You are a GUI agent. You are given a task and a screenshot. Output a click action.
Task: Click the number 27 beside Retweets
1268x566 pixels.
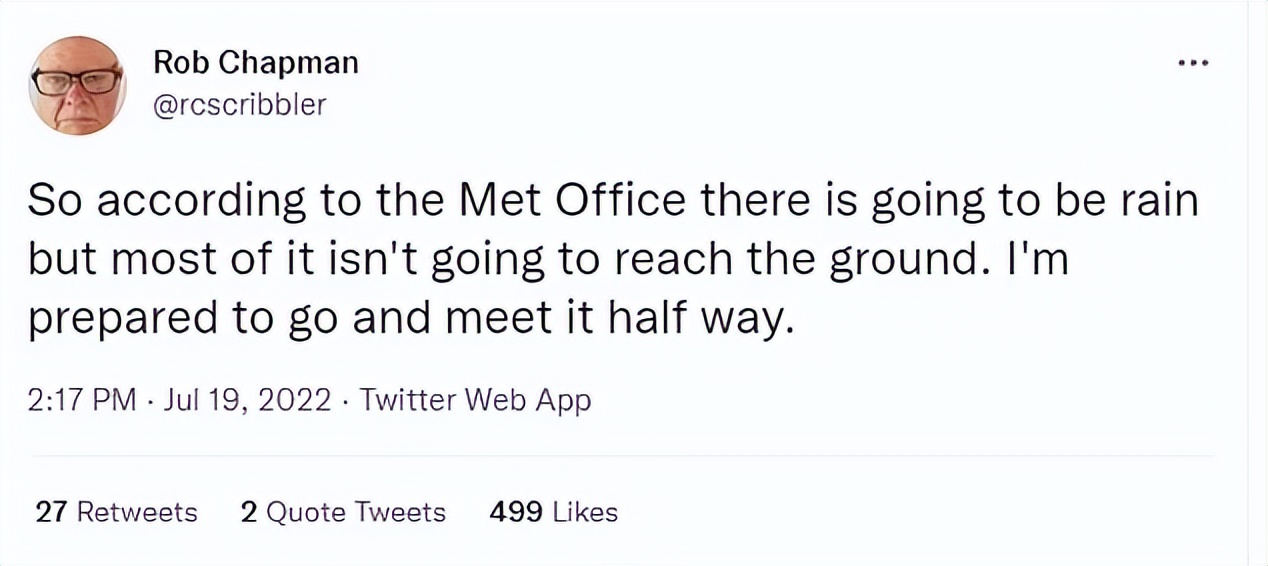tap(50, 512)
